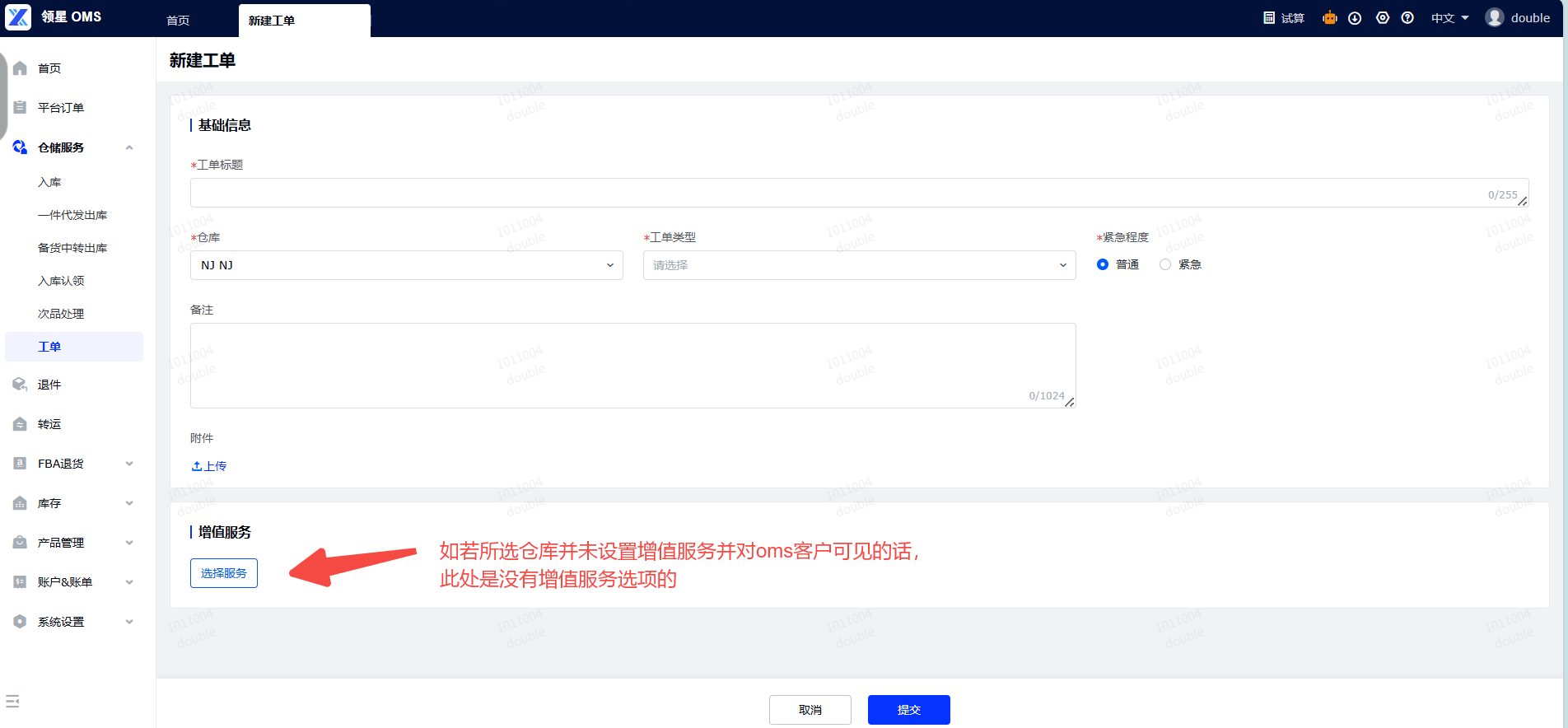Click the 首页 home icon in sidebar
This screenshot has width=1568, height=728.
[21, 68]
